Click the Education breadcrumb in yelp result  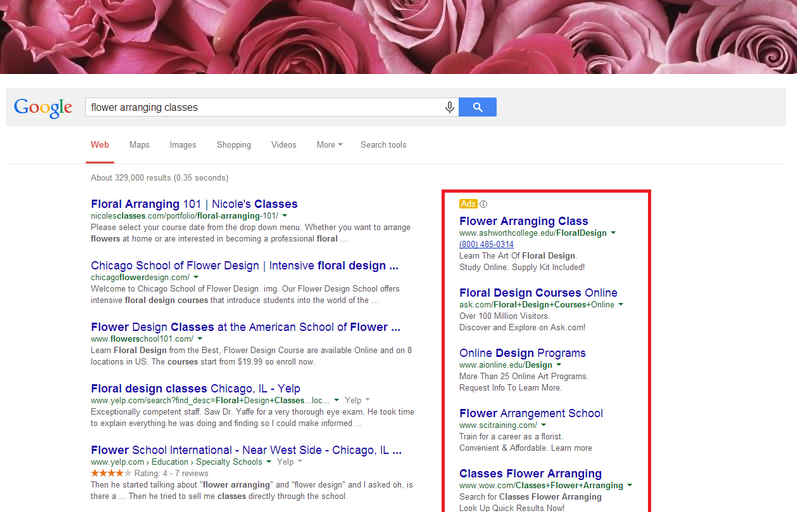click(x=170, y=462)
